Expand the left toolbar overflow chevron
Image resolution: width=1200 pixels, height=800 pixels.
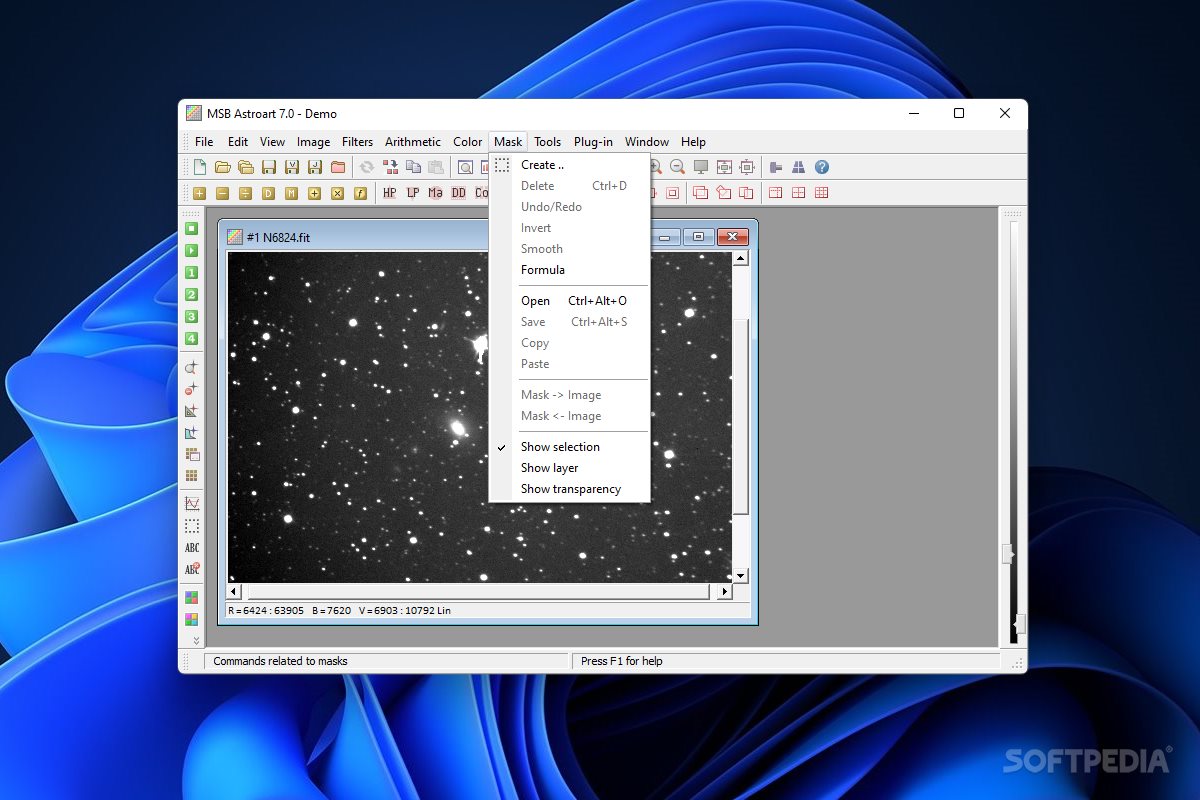pyautogui.click(x=195, y=640)
